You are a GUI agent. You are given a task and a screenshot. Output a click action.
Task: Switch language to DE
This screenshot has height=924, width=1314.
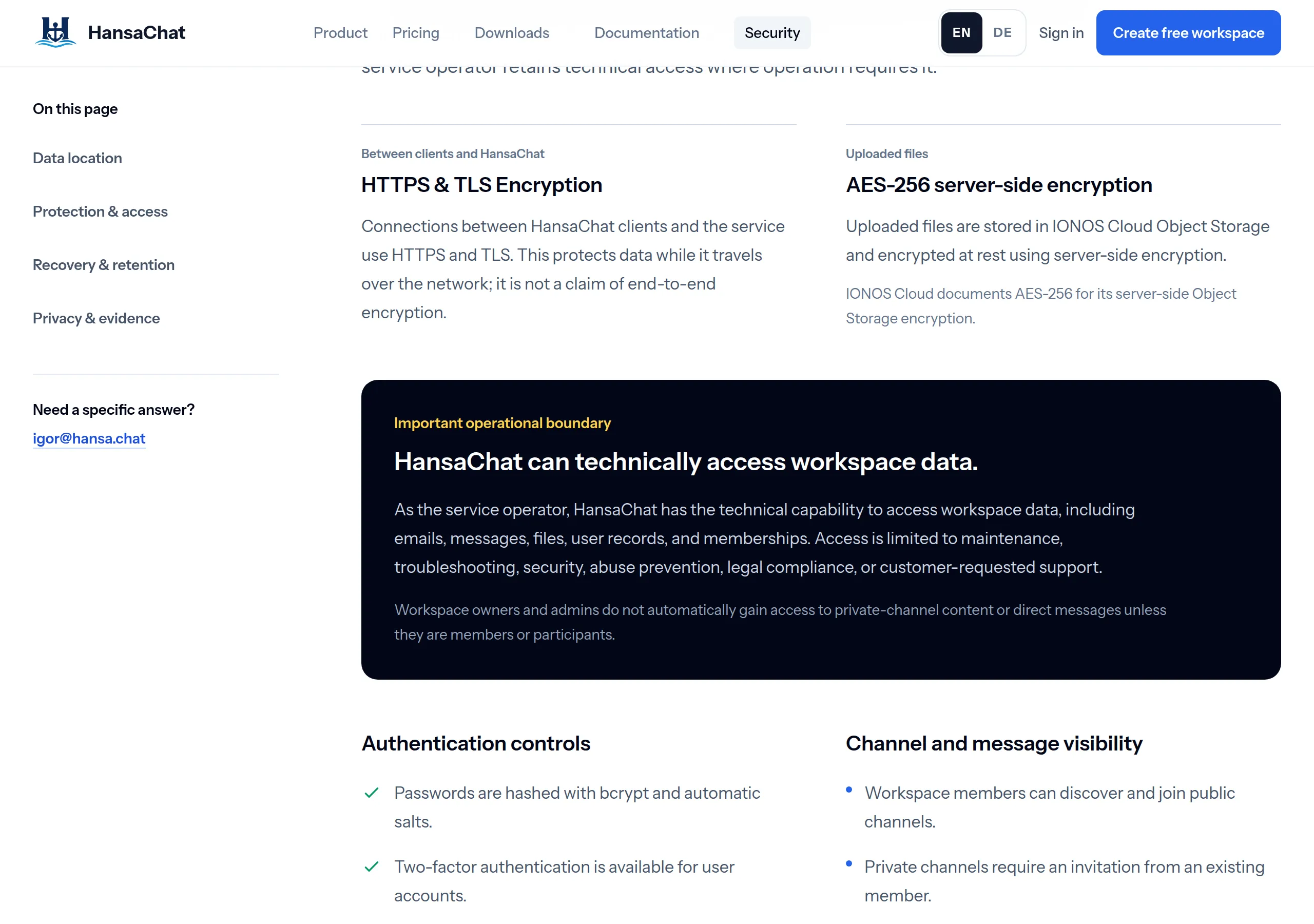click(x=1002, y=33)
